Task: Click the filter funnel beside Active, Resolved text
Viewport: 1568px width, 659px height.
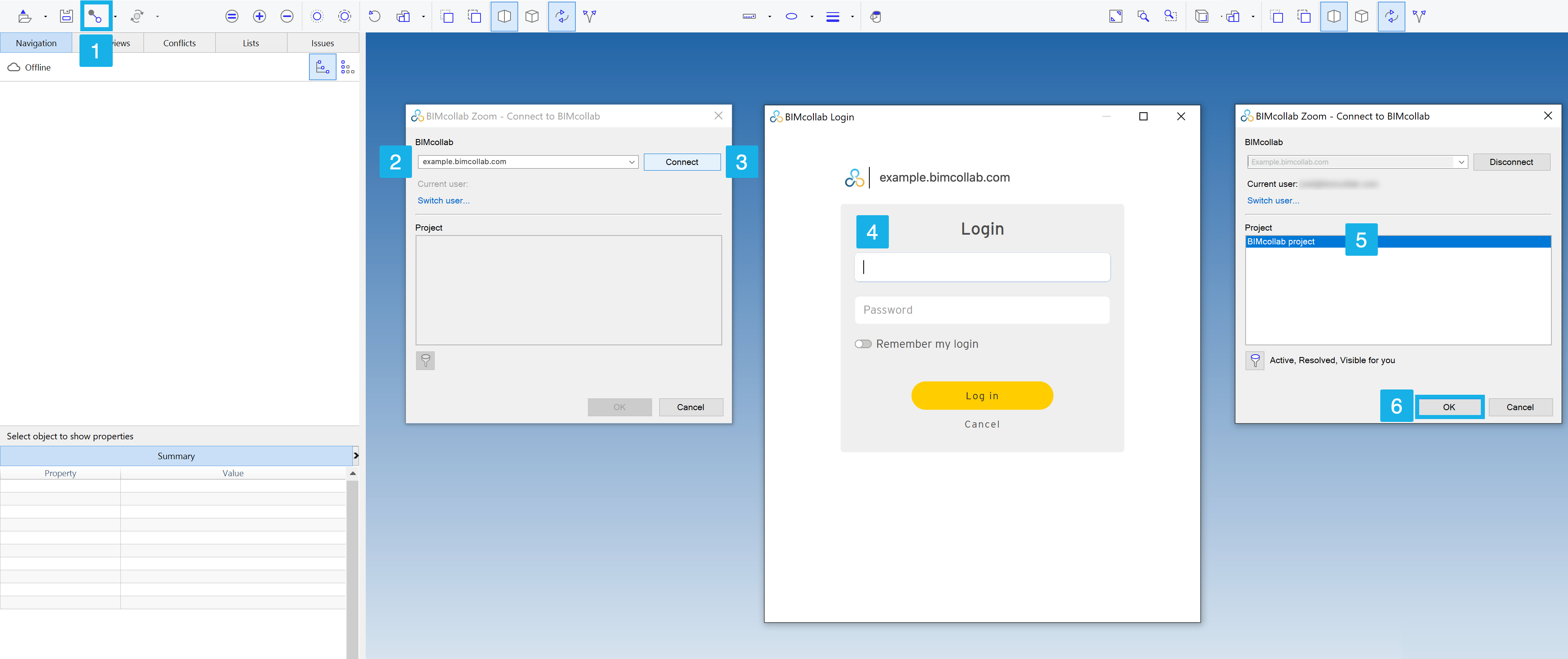Action: tap(1255, 360)
